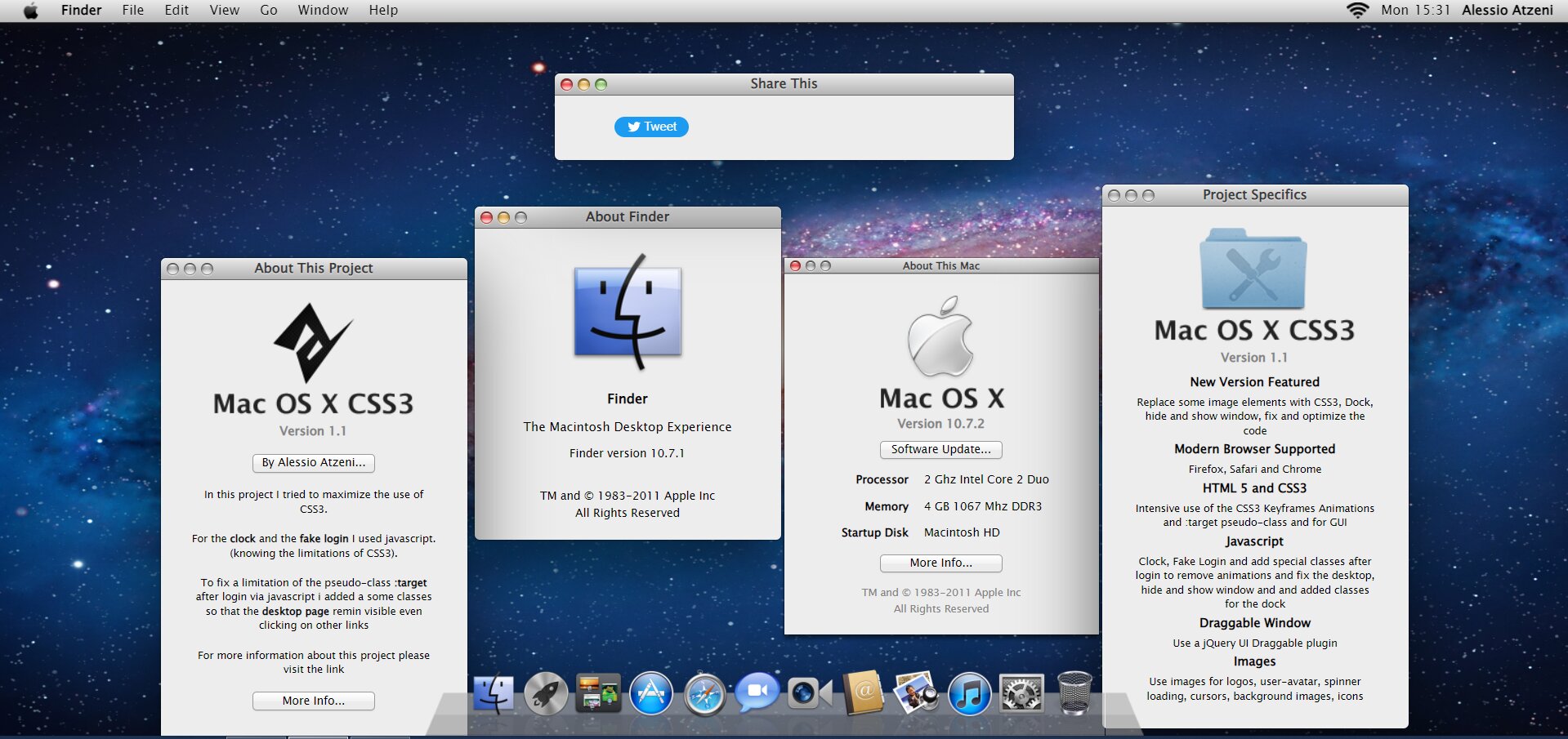Viewport: 1568px width, 739px height.
Task: Click "2 Ghz Intel Core 2 Duo" value
Action: (x=986, y=479)
